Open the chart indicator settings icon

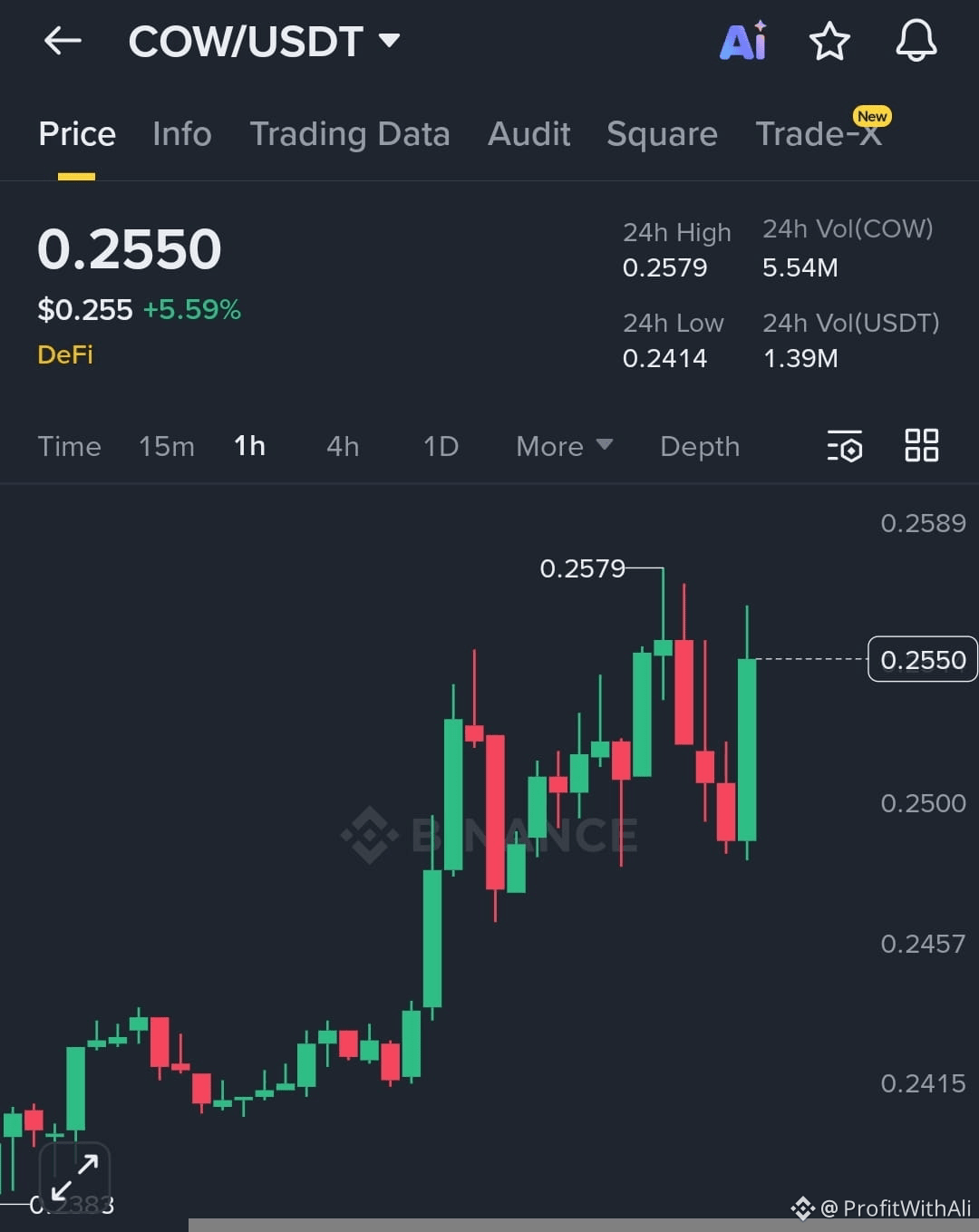[x=844, y=445]
